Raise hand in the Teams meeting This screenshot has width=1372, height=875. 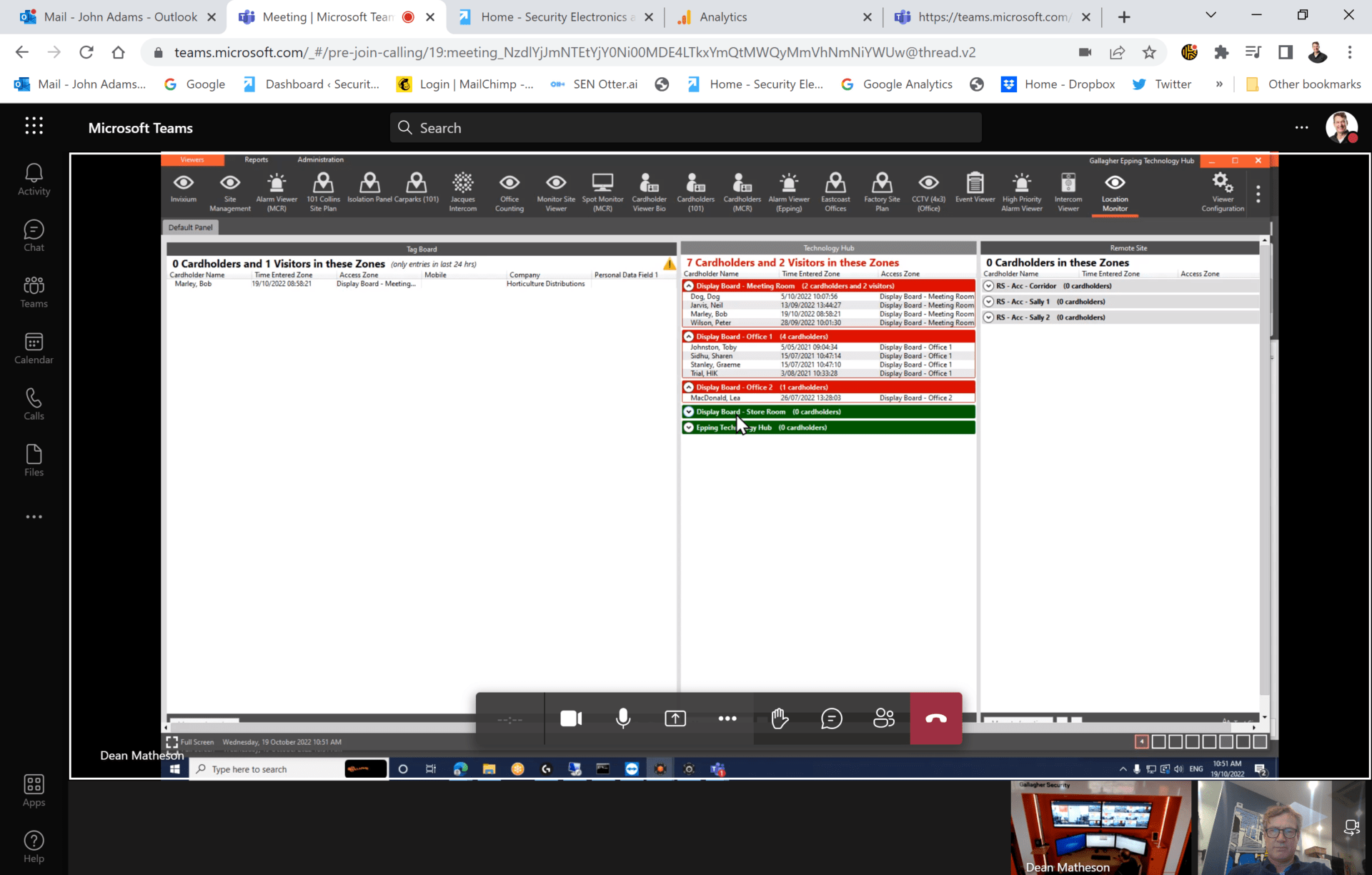pyautogui.click(x=779, y=718)
